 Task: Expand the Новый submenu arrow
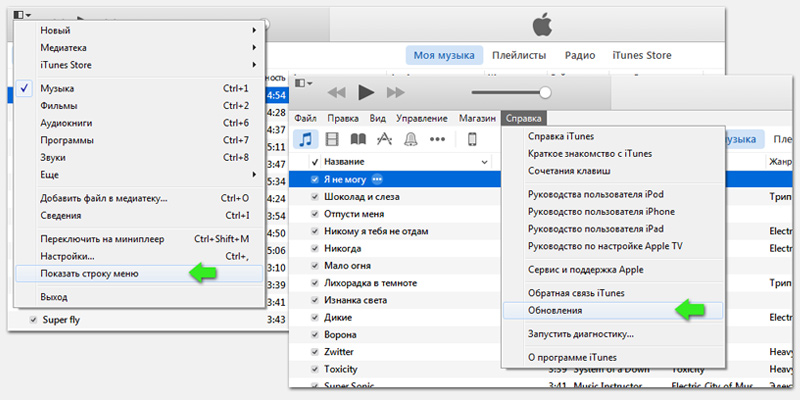tap(254, 31)
